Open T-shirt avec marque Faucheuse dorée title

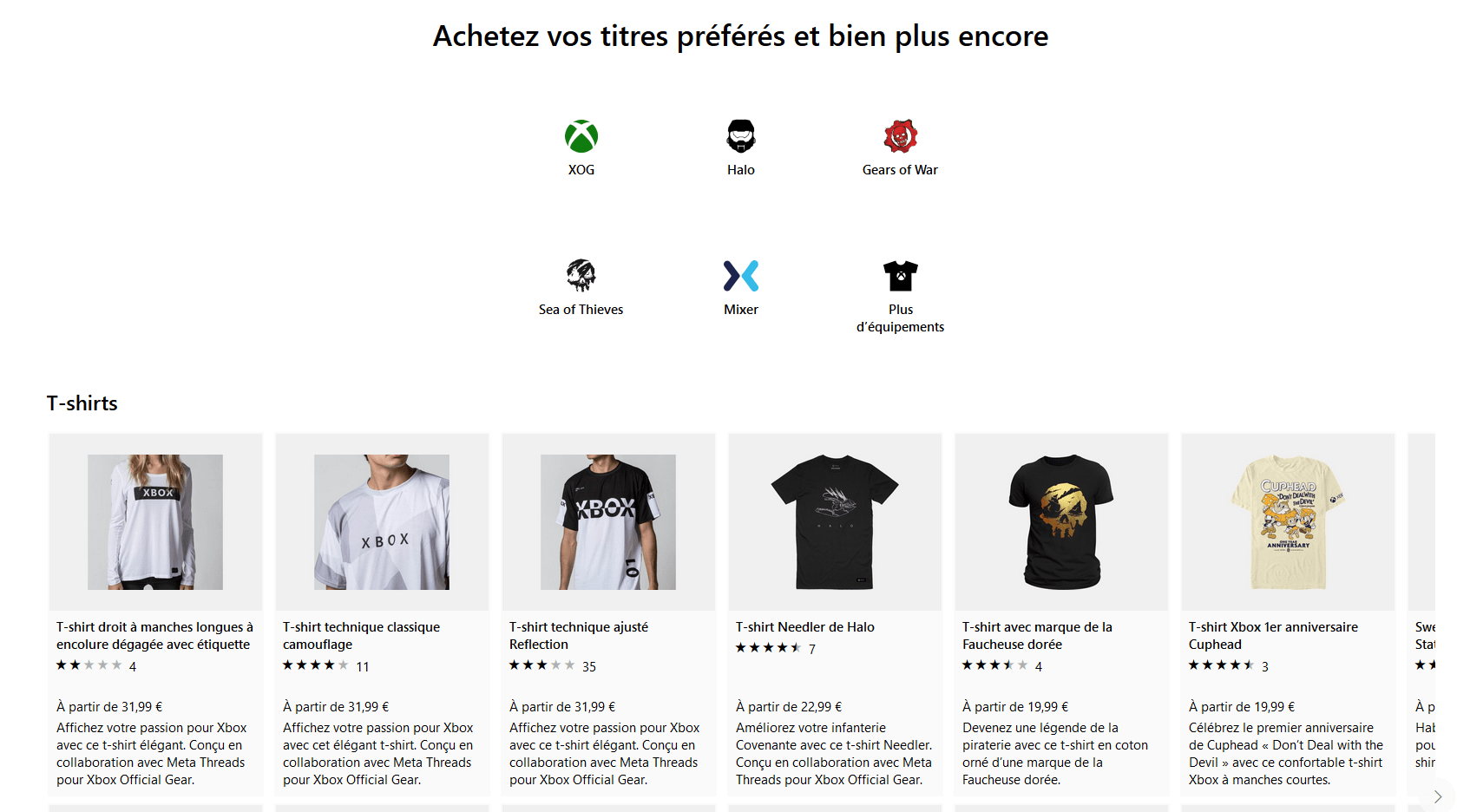1037,636
